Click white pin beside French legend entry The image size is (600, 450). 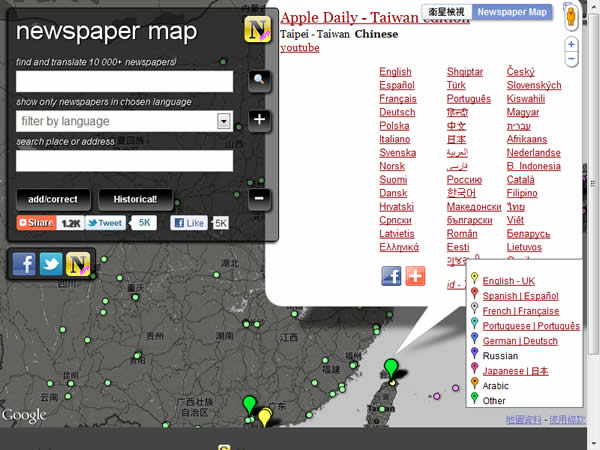[474, 308]
